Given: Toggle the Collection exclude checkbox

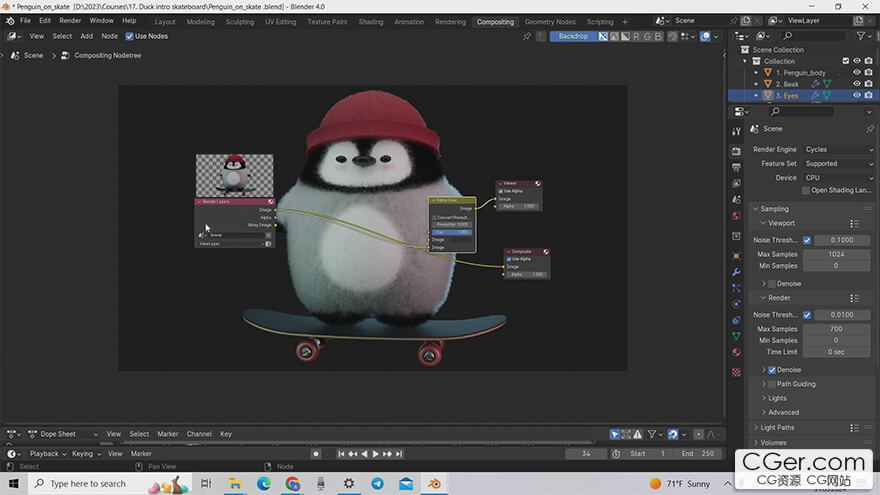Looking at the screenshot, I should (845, 61).
